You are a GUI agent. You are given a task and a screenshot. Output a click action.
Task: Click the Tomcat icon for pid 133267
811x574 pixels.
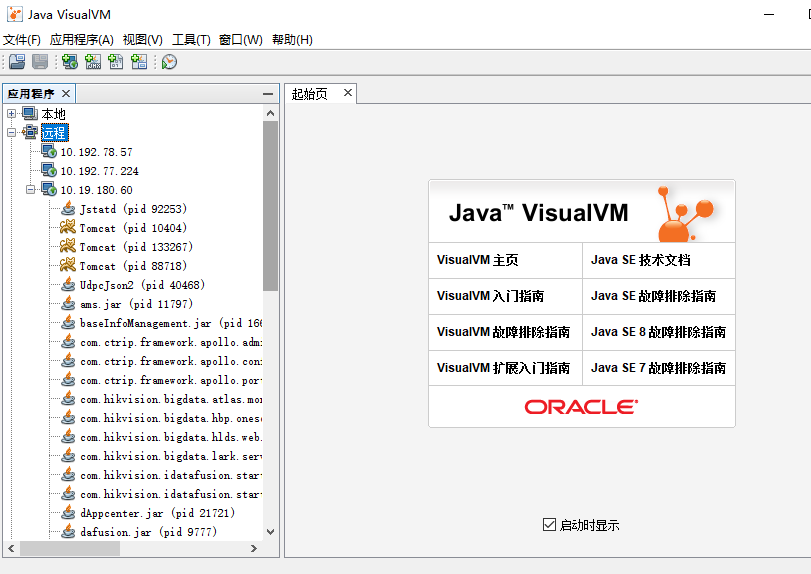[x=68, y=247]
